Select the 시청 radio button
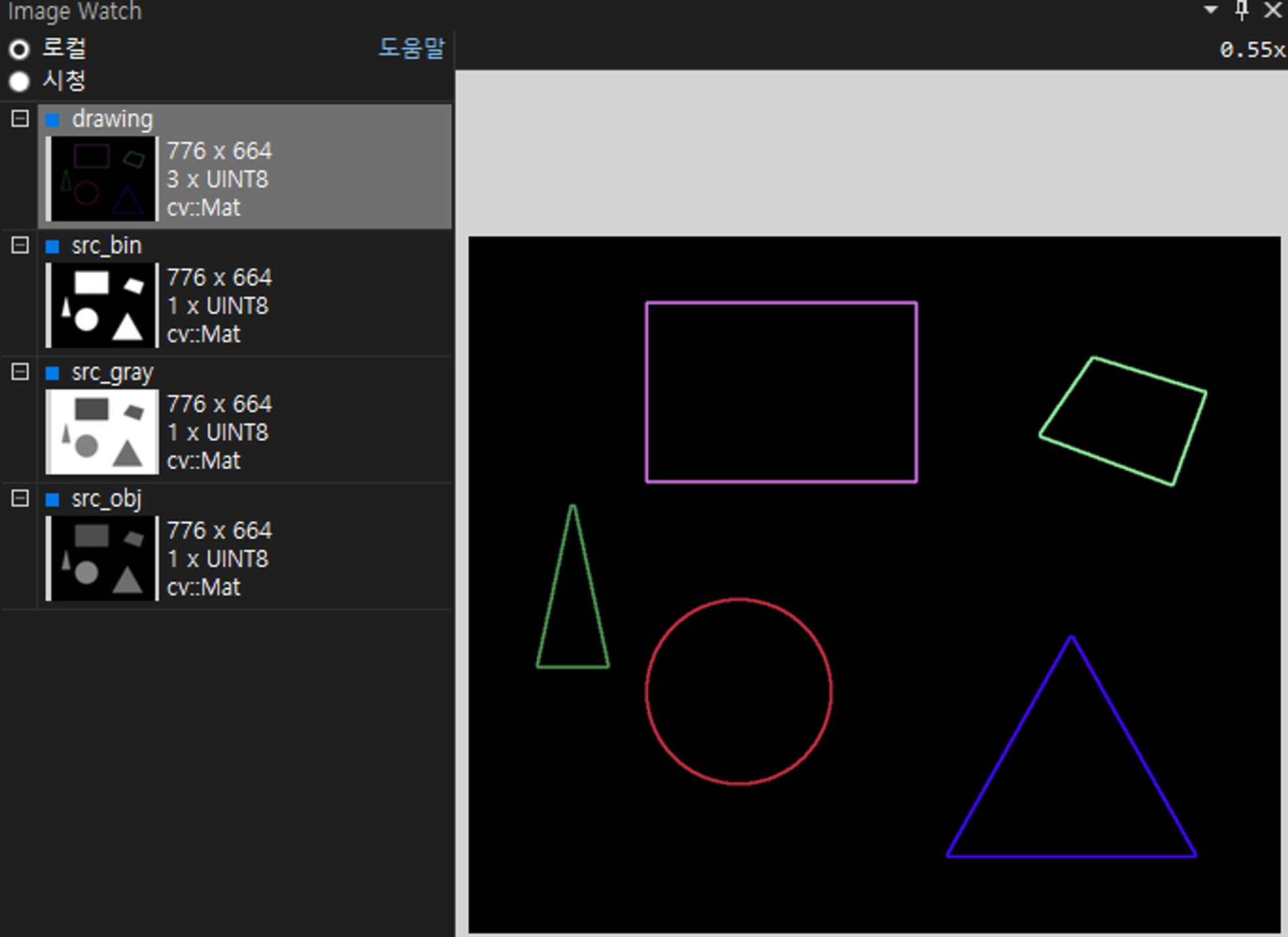1288x937 pixels. pyautogui.click(x=19, y=82)
